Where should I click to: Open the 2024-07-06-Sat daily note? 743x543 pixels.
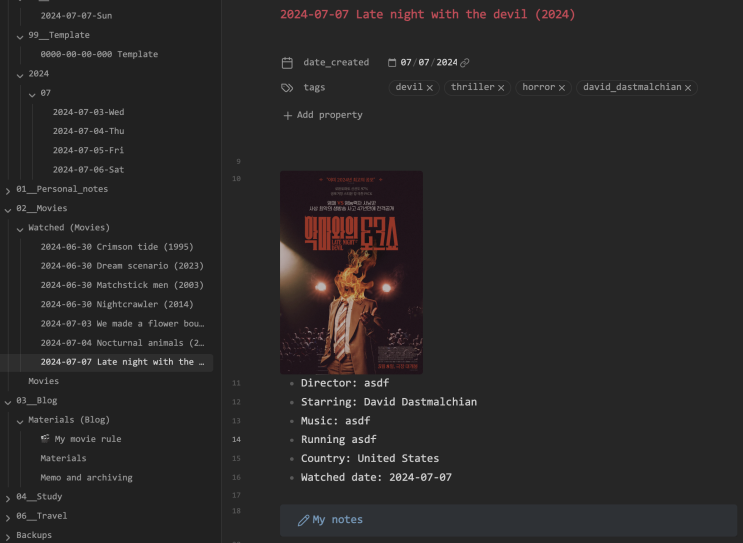coord(88,170)
